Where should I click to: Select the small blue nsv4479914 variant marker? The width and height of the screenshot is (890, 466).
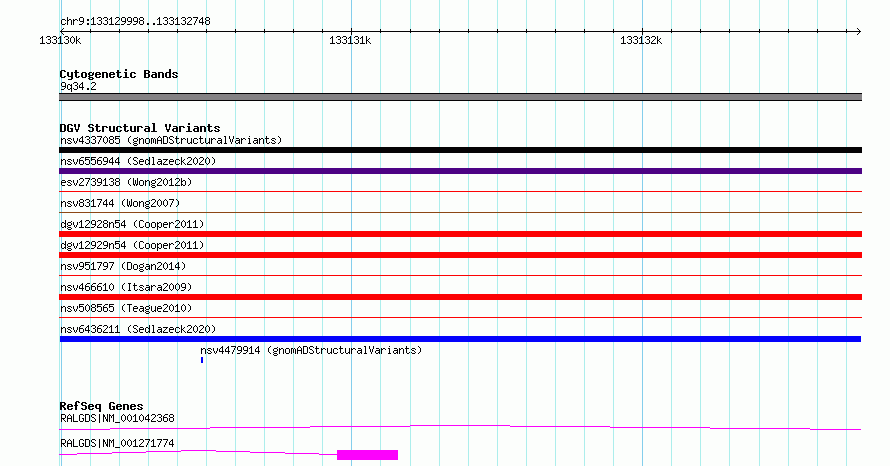coord(201,360)
